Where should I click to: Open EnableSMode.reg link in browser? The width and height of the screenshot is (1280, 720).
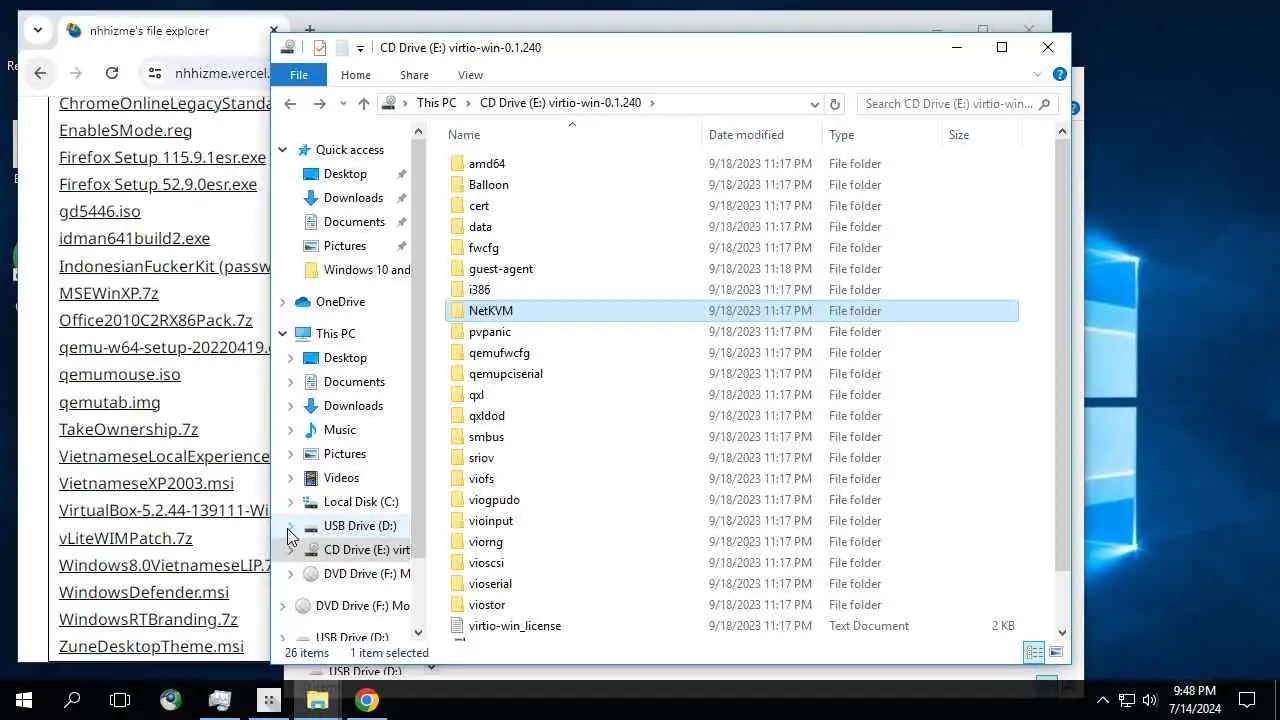tap(125, 130)
